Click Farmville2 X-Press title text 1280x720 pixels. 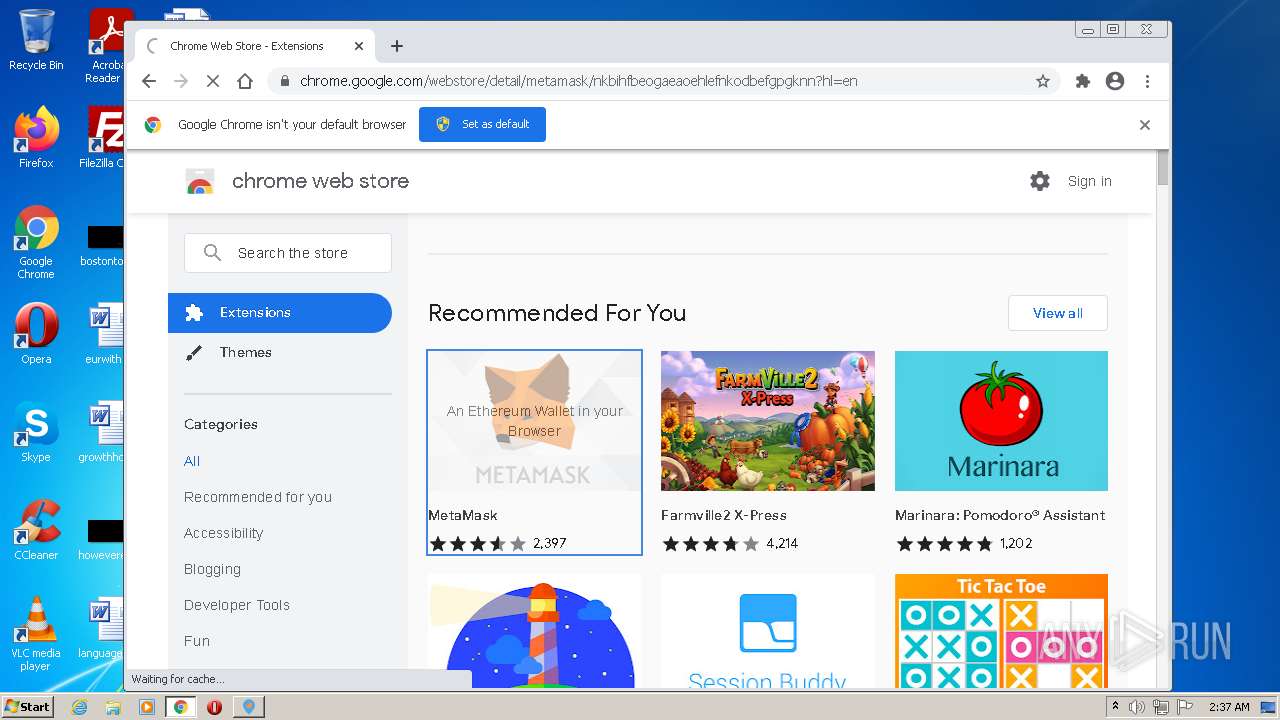724,515
